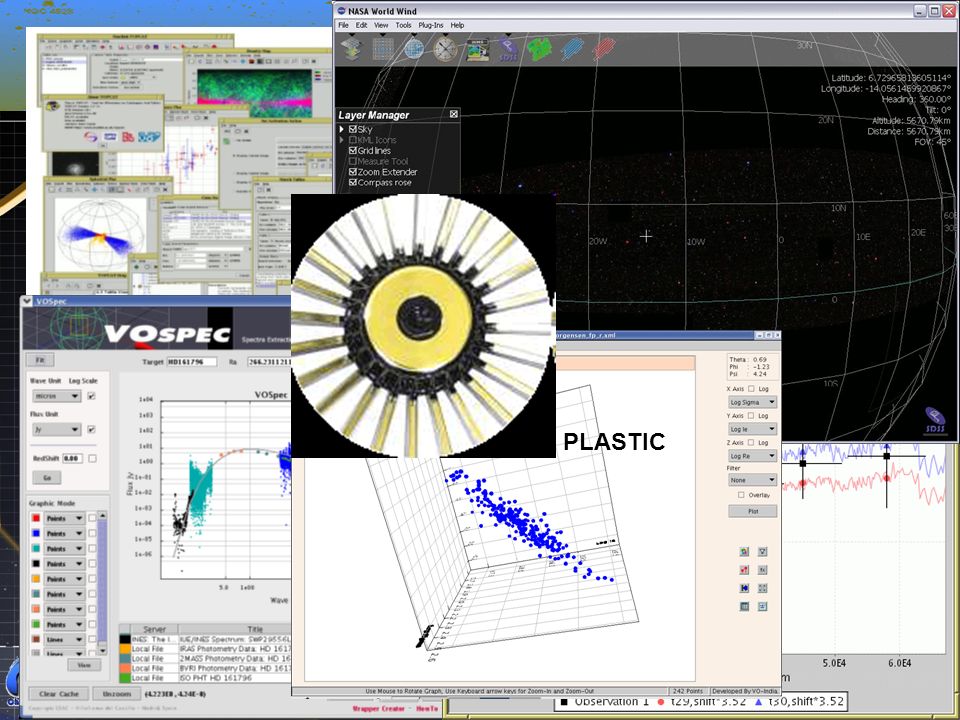Click the Target HD161796 input field

192,362
